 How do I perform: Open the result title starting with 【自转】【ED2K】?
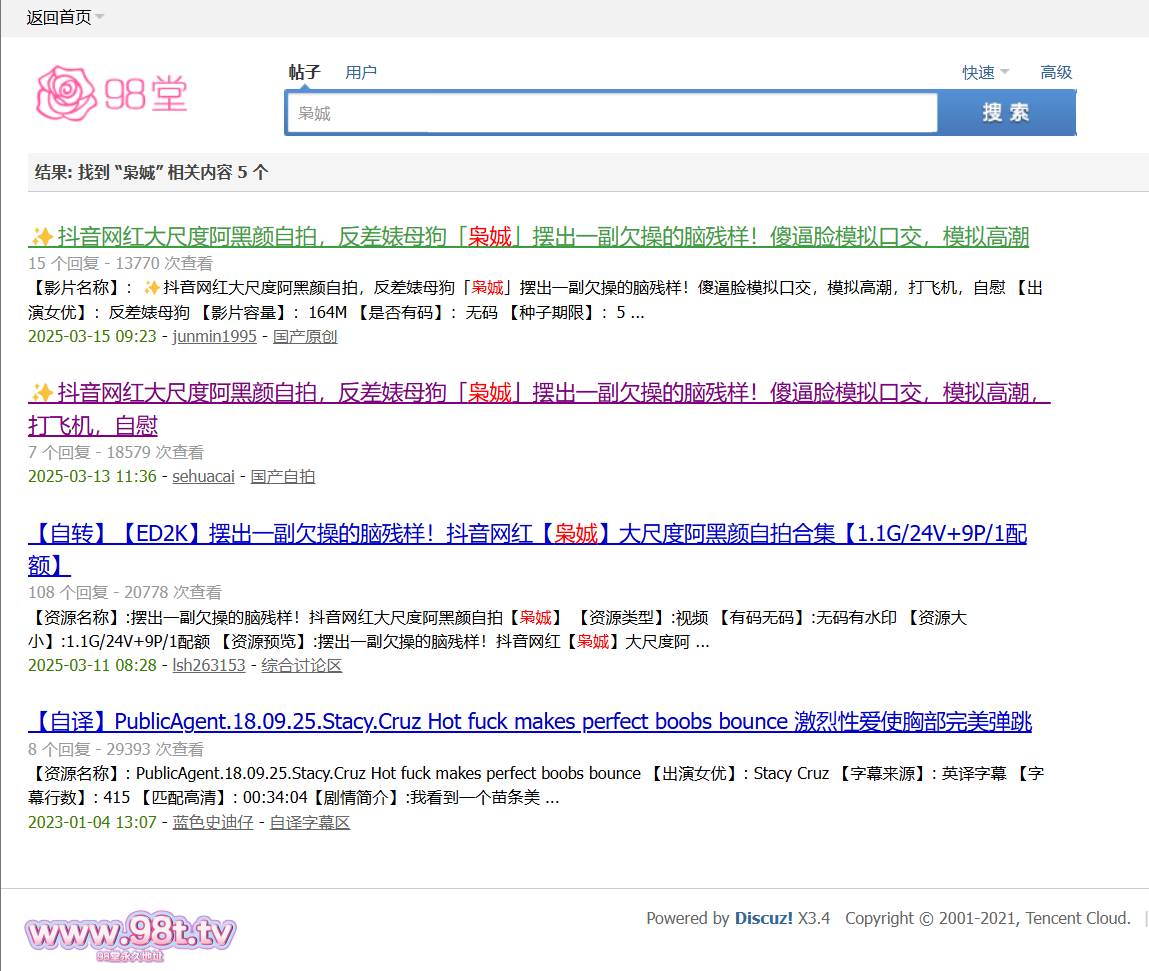tap(527, 534)
